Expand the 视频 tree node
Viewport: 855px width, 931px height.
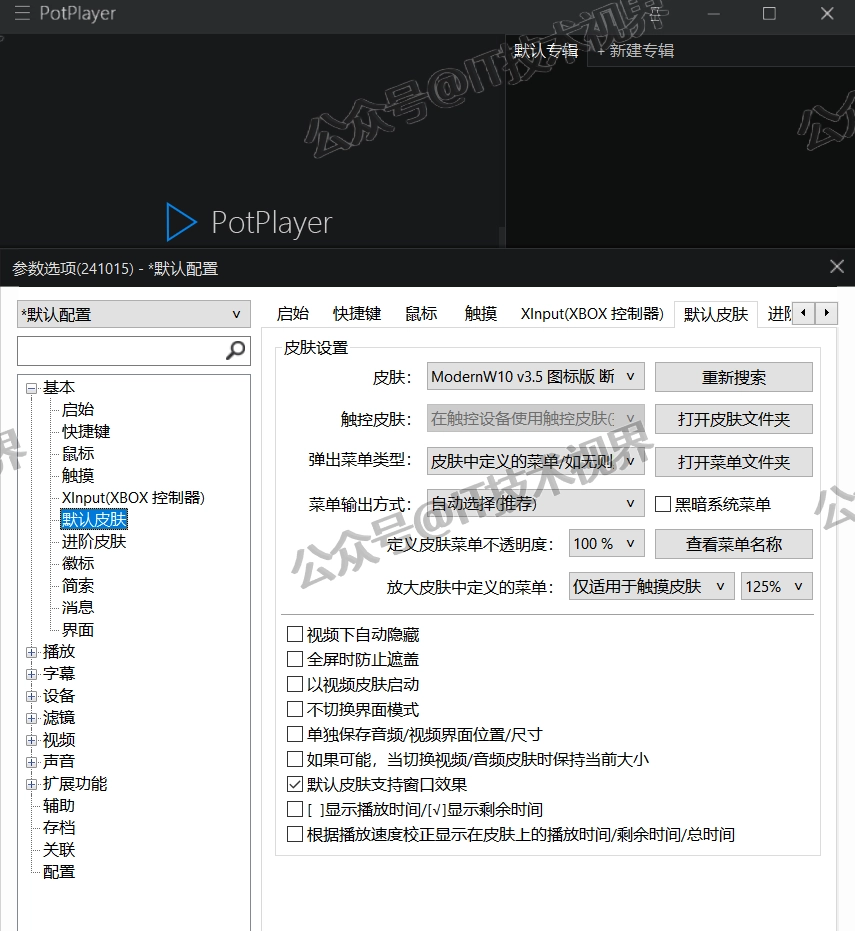point(31,740)
